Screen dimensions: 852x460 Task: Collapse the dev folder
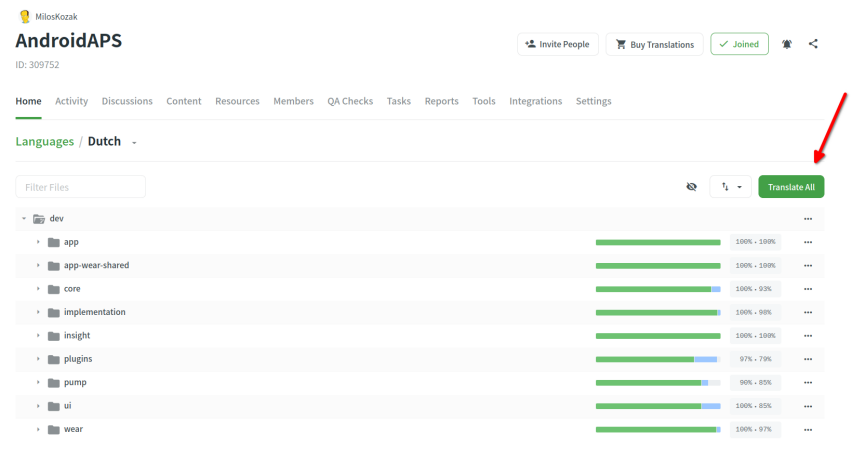pyautogui.click(x=24, y=218)
